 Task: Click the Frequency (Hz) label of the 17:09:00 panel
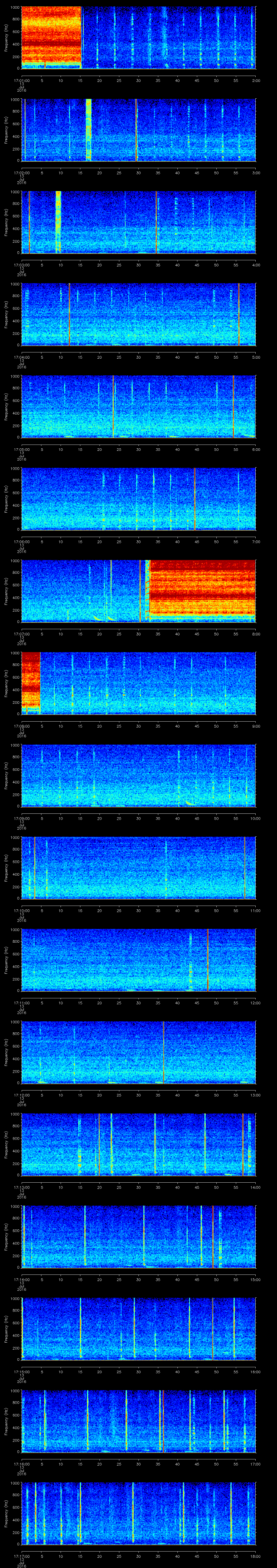(7, 775)
